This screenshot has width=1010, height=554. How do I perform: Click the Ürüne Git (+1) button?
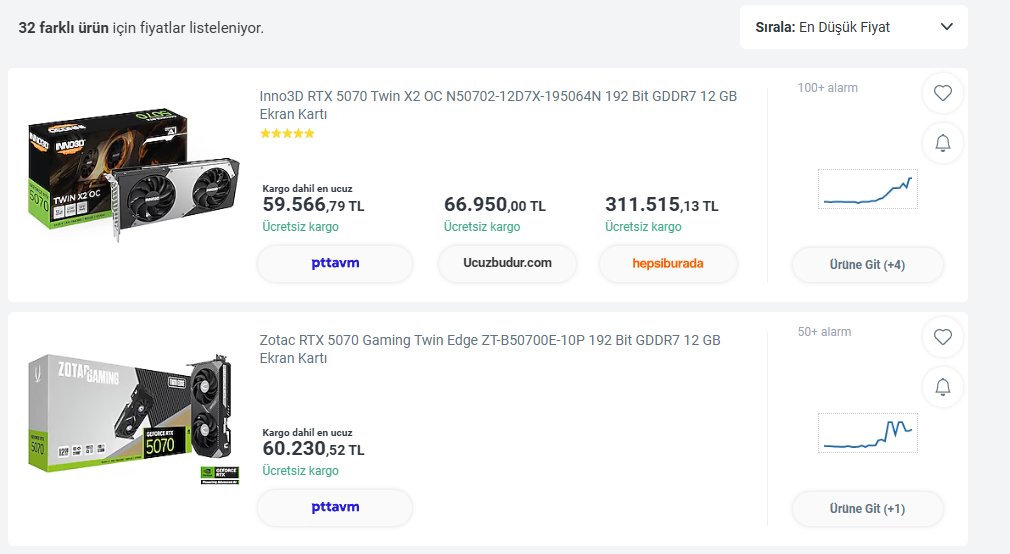(x=867, y=509)
